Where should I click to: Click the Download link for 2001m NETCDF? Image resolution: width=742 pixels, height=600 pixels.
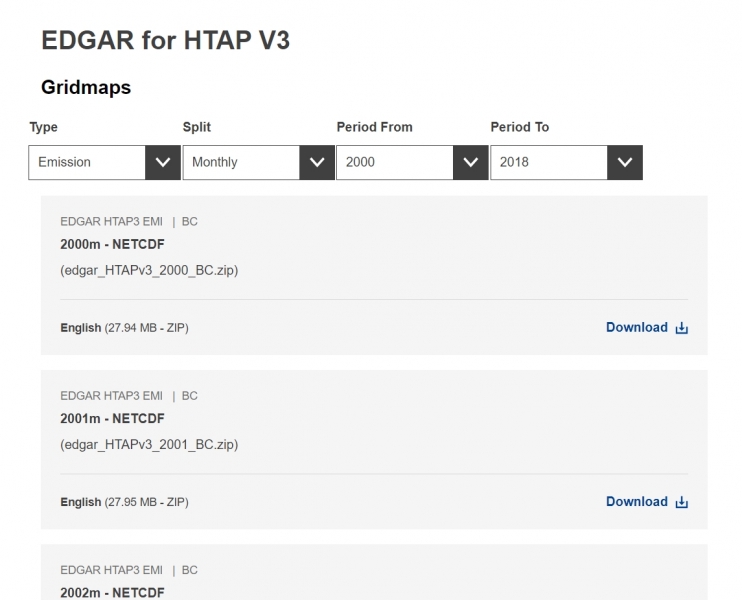(636, 502)
